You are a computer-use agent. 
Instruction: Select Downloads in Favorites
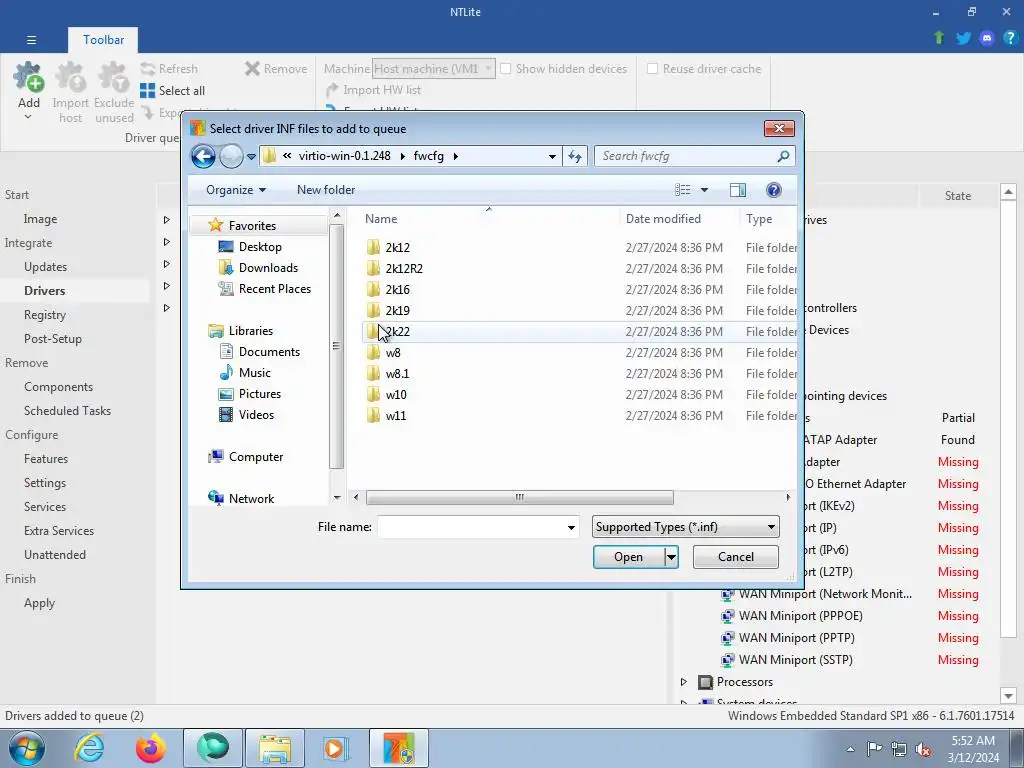(x=268, y=268)
